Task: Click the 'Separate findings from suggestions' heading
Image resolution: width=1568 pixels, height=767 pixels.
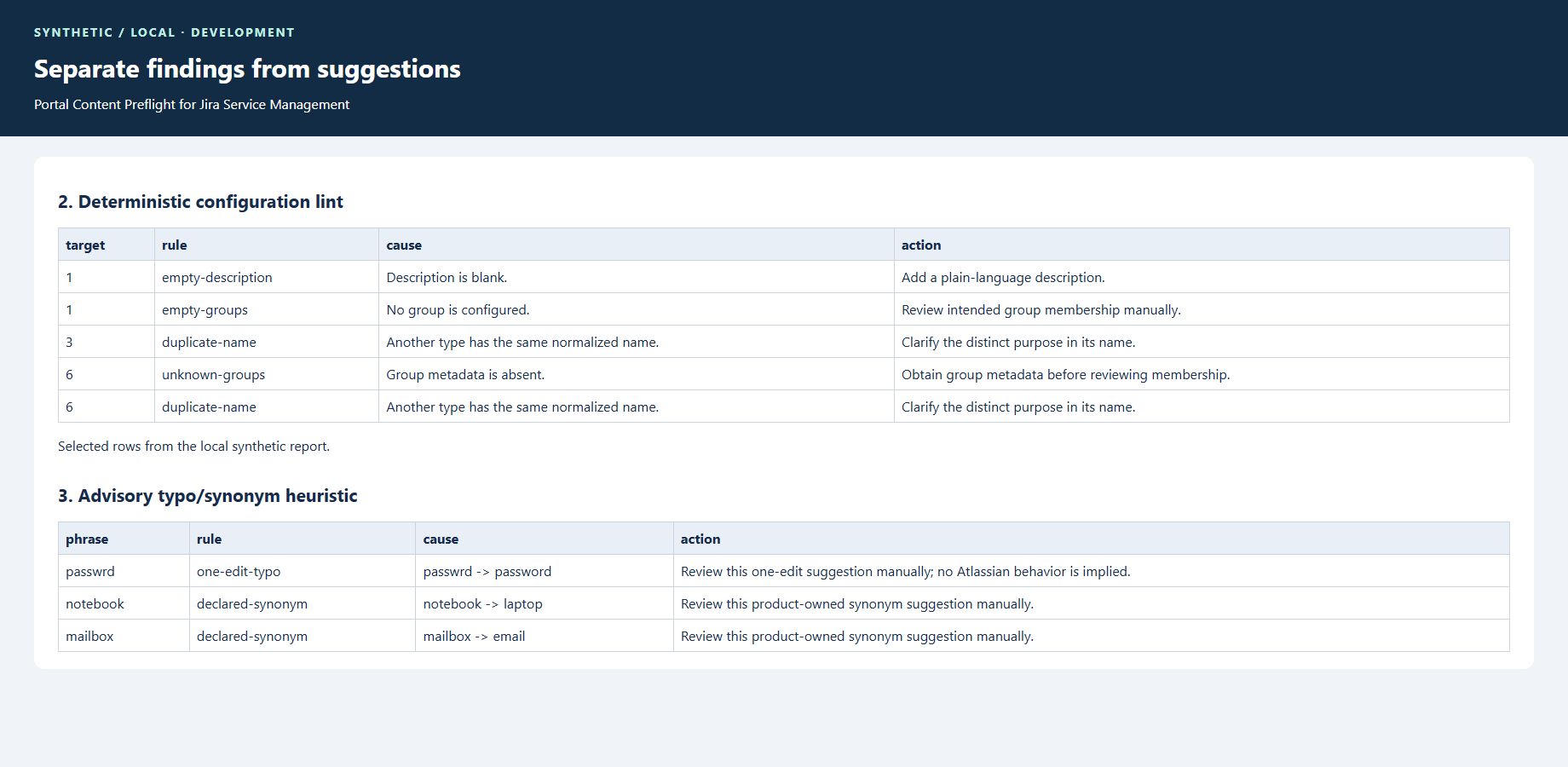Action: tap(247, 69)
